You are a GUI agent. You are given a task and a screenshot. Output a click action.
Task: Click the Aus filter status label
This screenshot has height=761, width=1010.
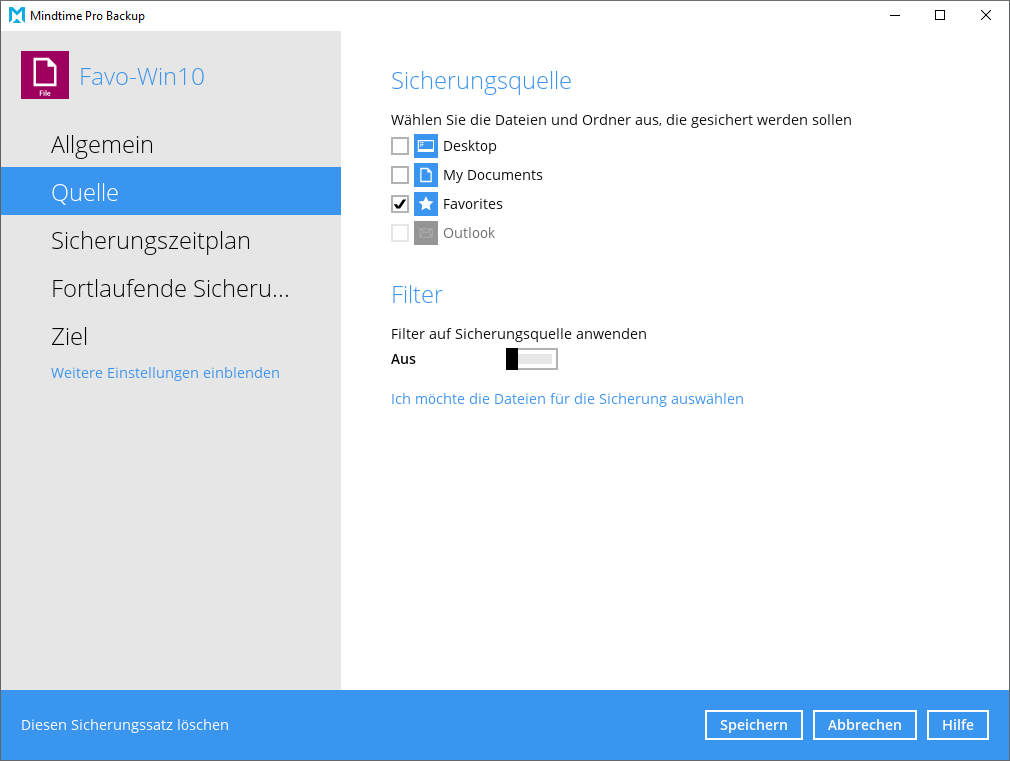point(403,360)
